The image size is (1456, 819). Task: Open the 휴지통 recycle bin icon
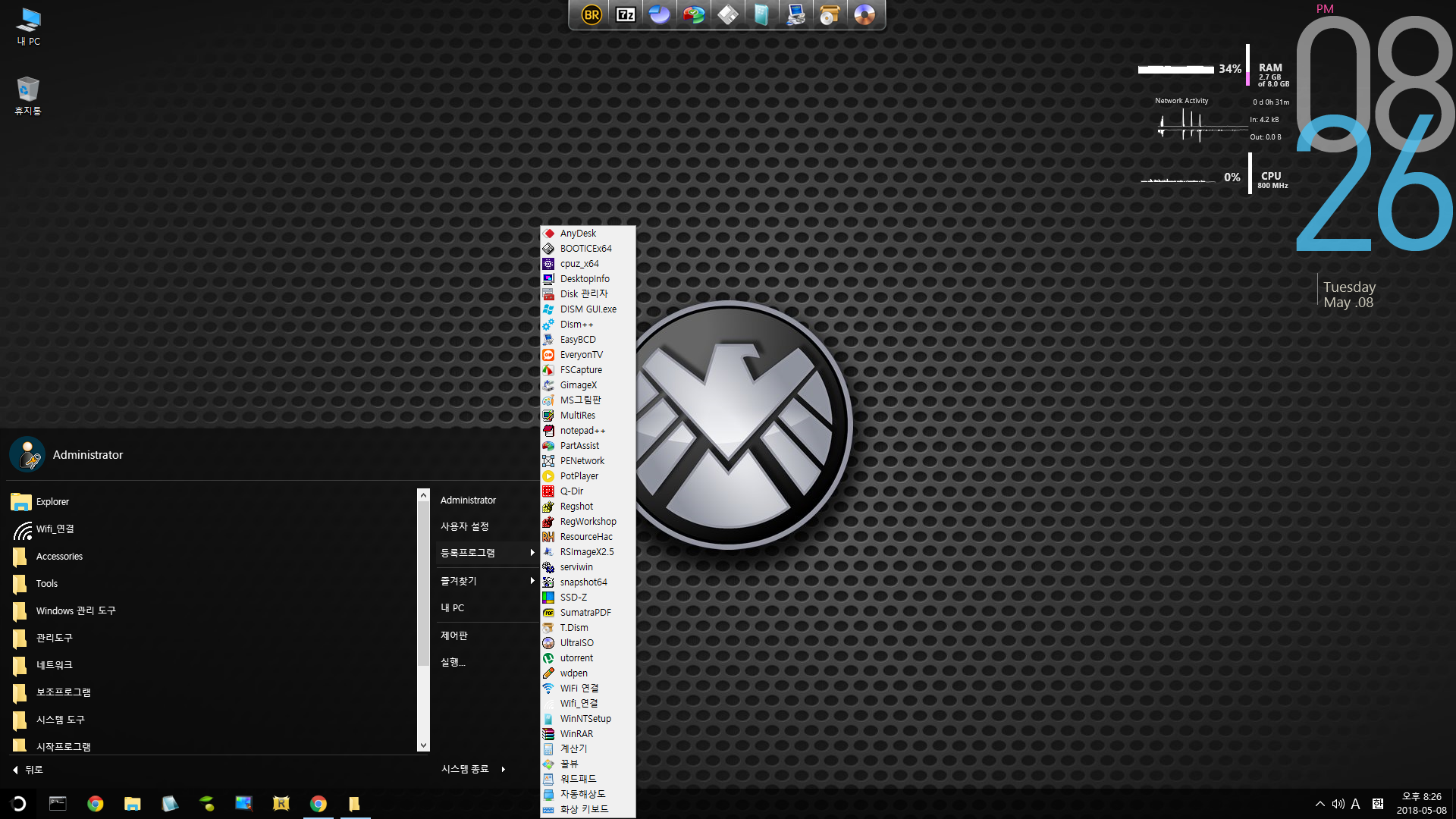(28, 96)
